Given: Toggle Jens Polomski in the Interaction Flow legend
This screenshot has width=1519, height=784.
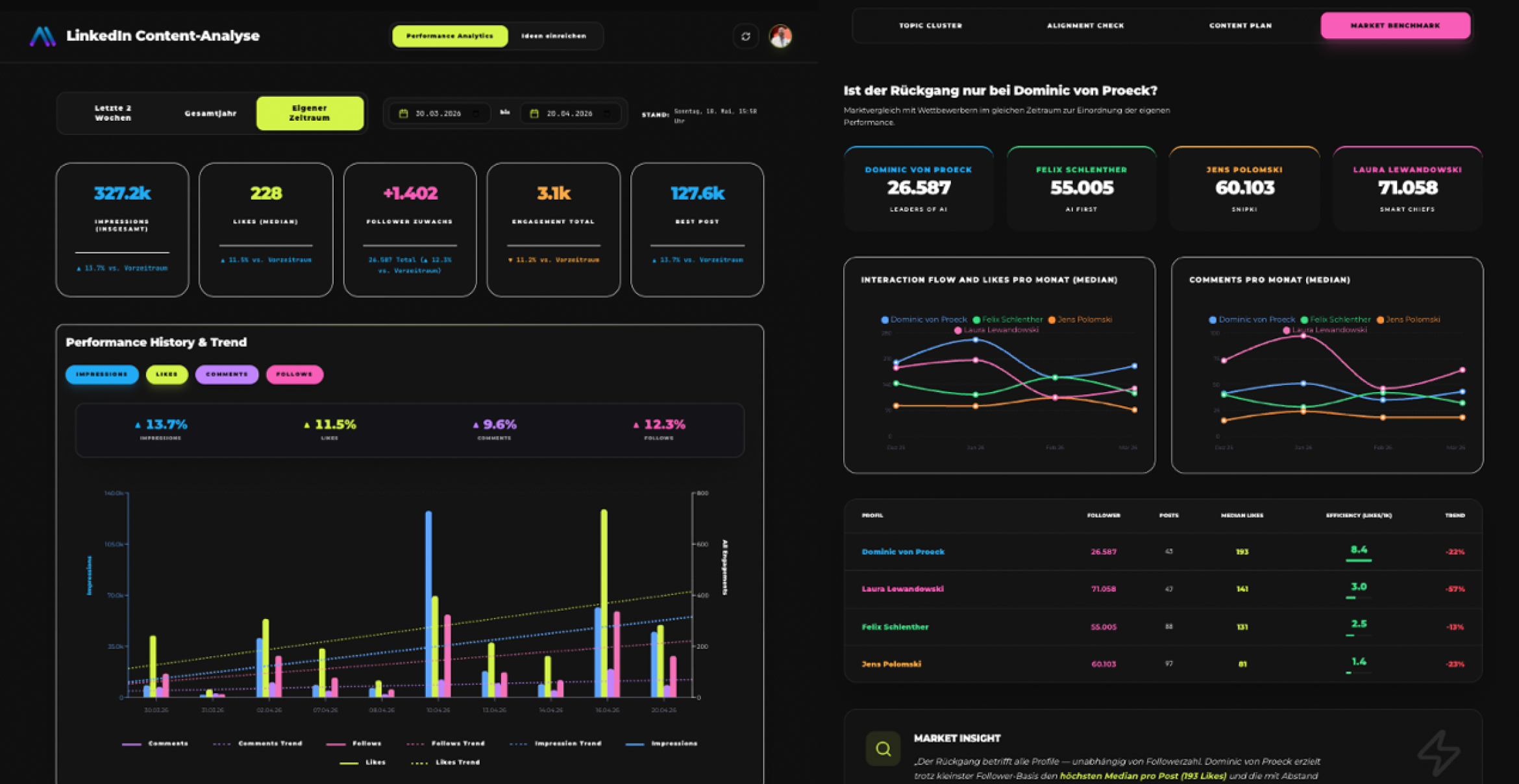Looking at the screenshot, I should click(1080, 319).
